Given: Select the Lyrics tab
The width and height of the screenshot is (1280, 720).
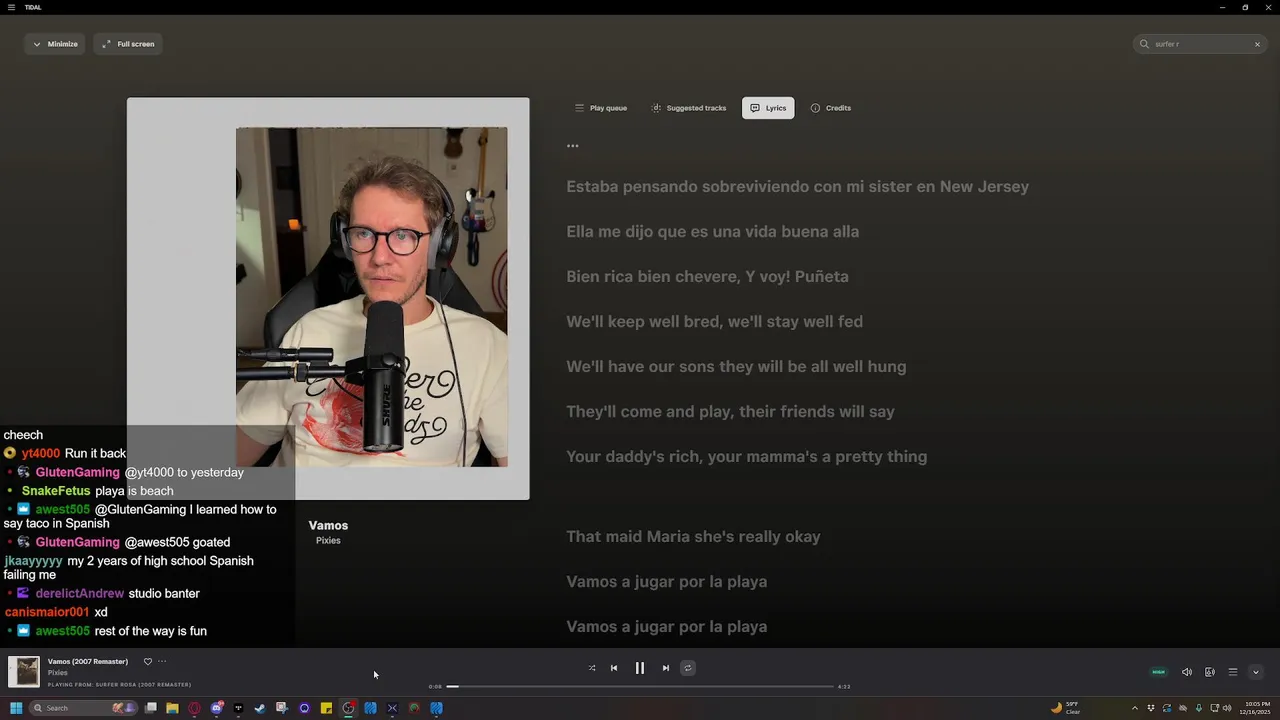Looking at the screenshot, I should (768, 108).
